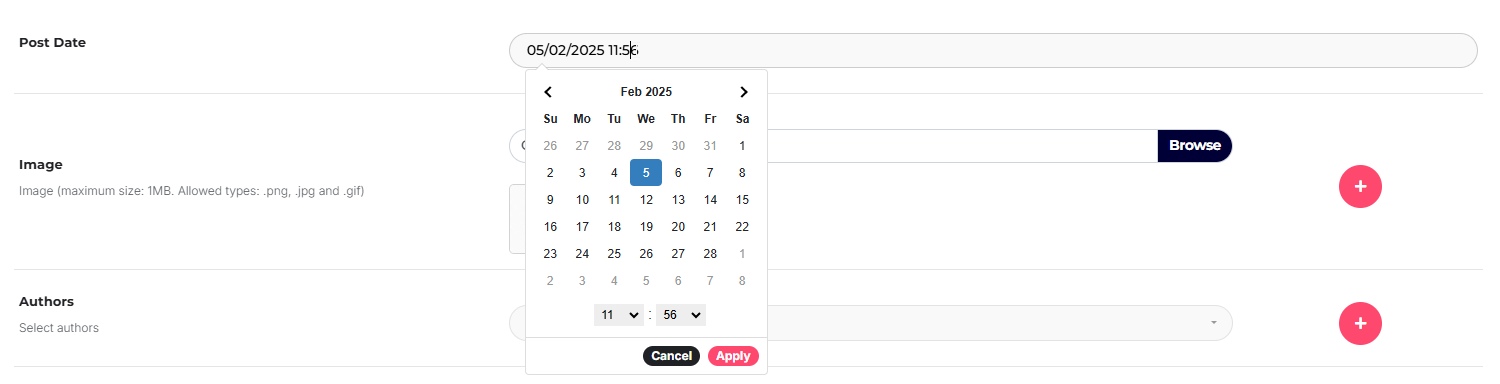Go to previous month in calendar

(x=549, y=92)
